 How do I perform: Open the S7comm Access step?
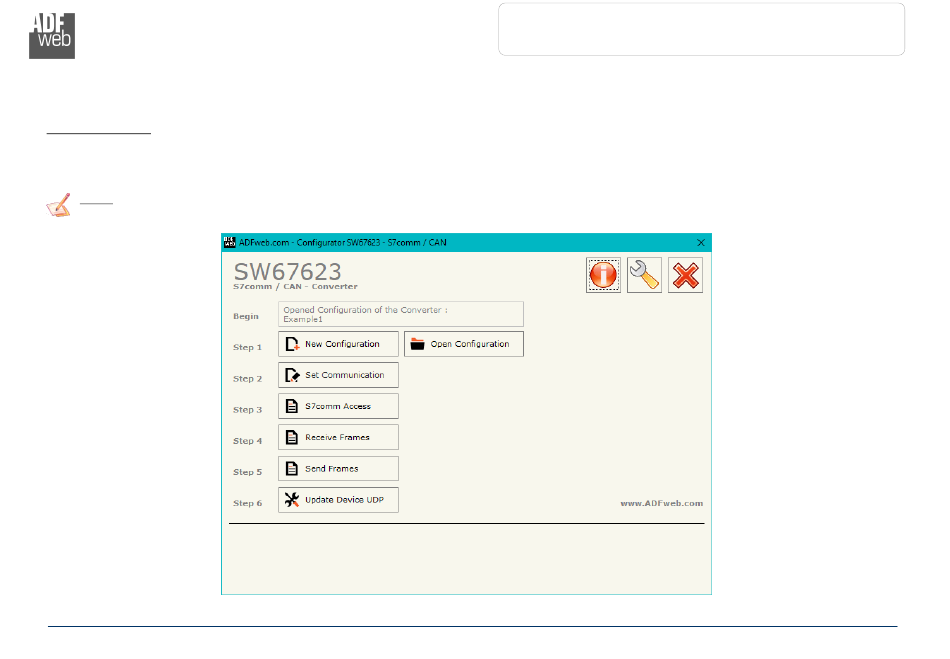tap(338, 406)
